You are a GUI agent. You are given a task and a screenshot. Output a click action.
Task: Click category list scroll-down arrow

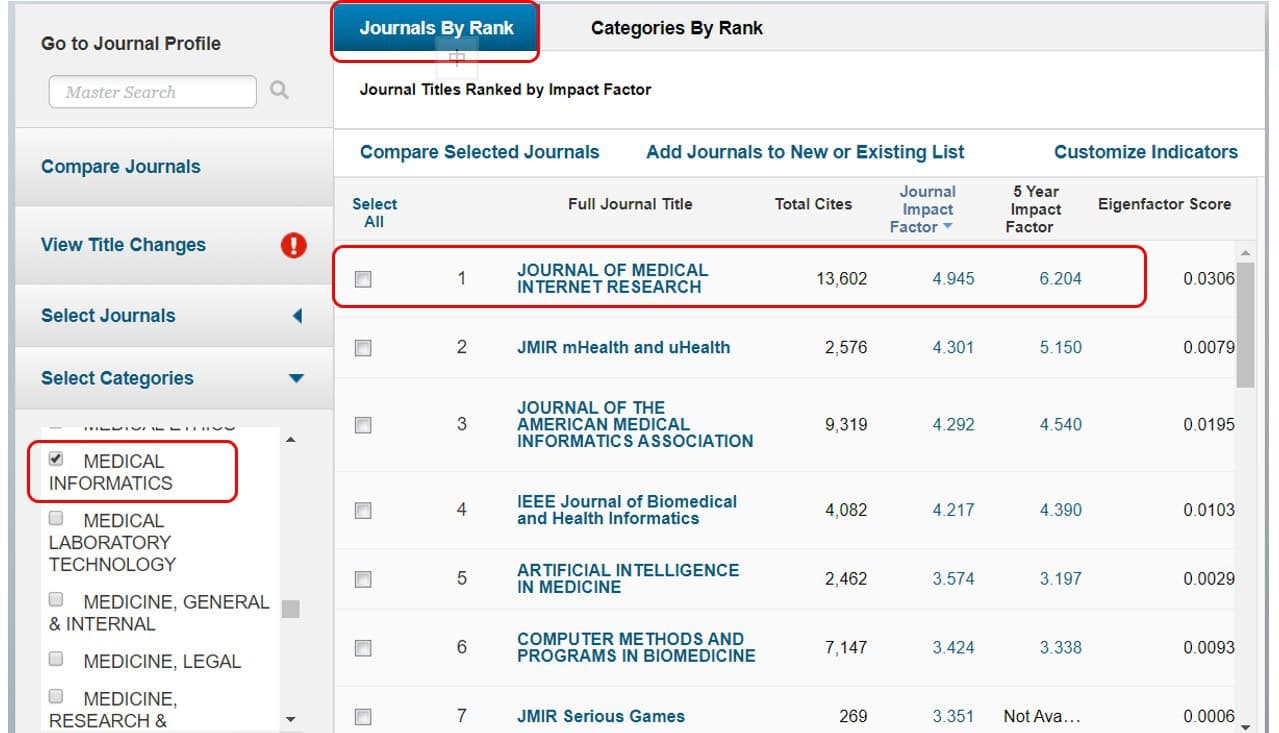tap(291, 719)
